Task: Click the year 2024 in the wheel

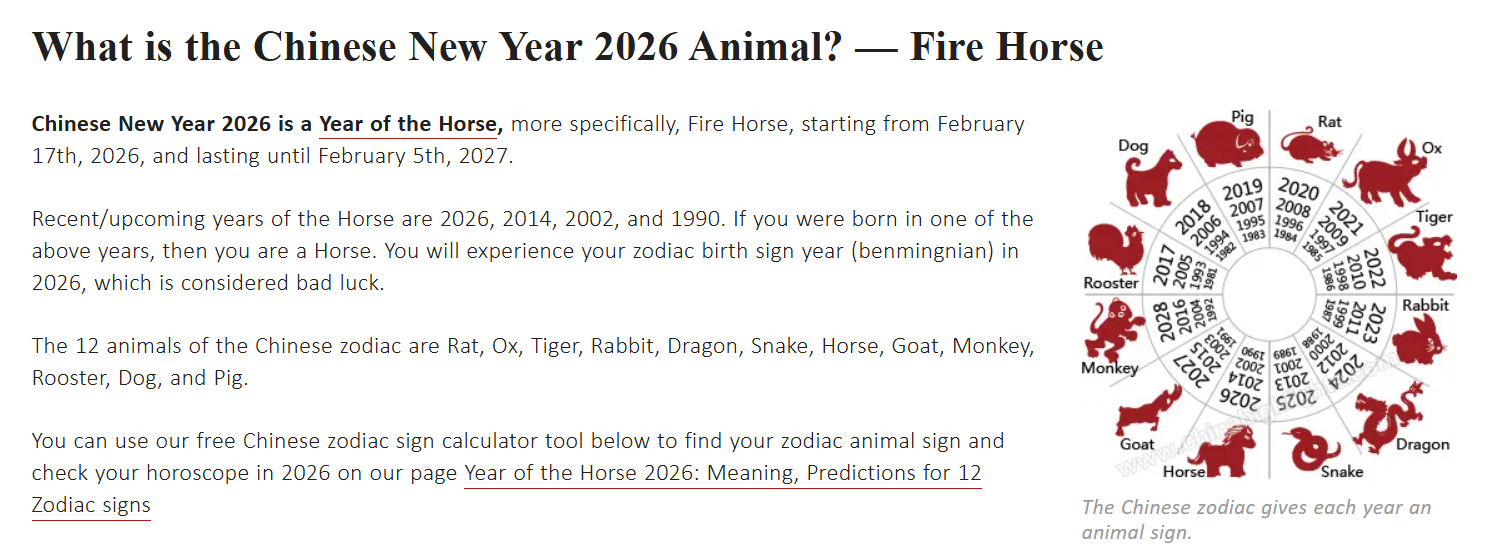Action: (1345, 370)
